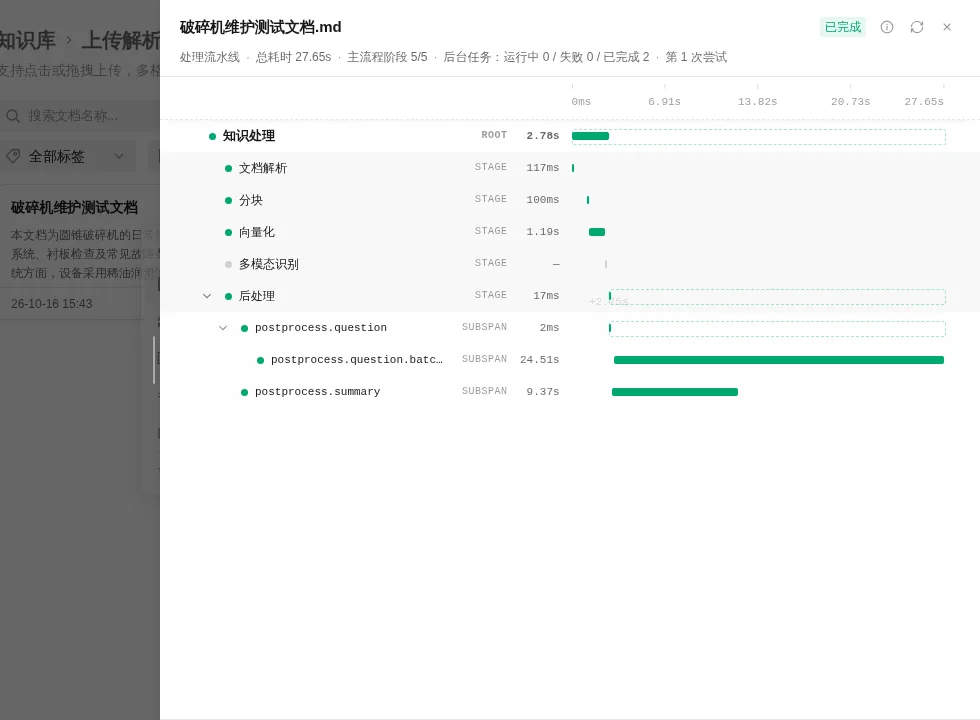Select the postprocess.question.batc… subspan row
The image size is (980, 720).
[x=570, y=359]
